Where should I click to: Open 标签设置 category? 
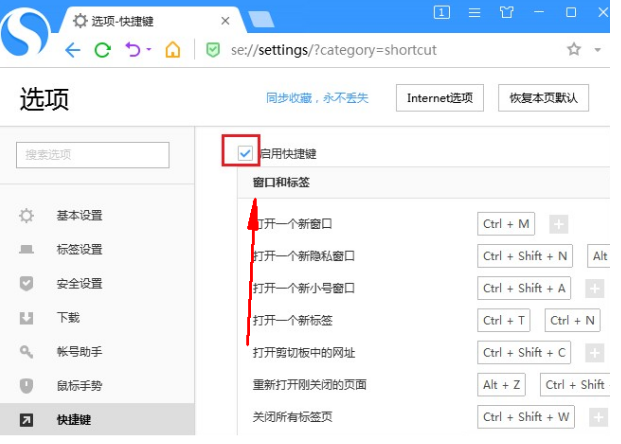[x=79, y=250]
